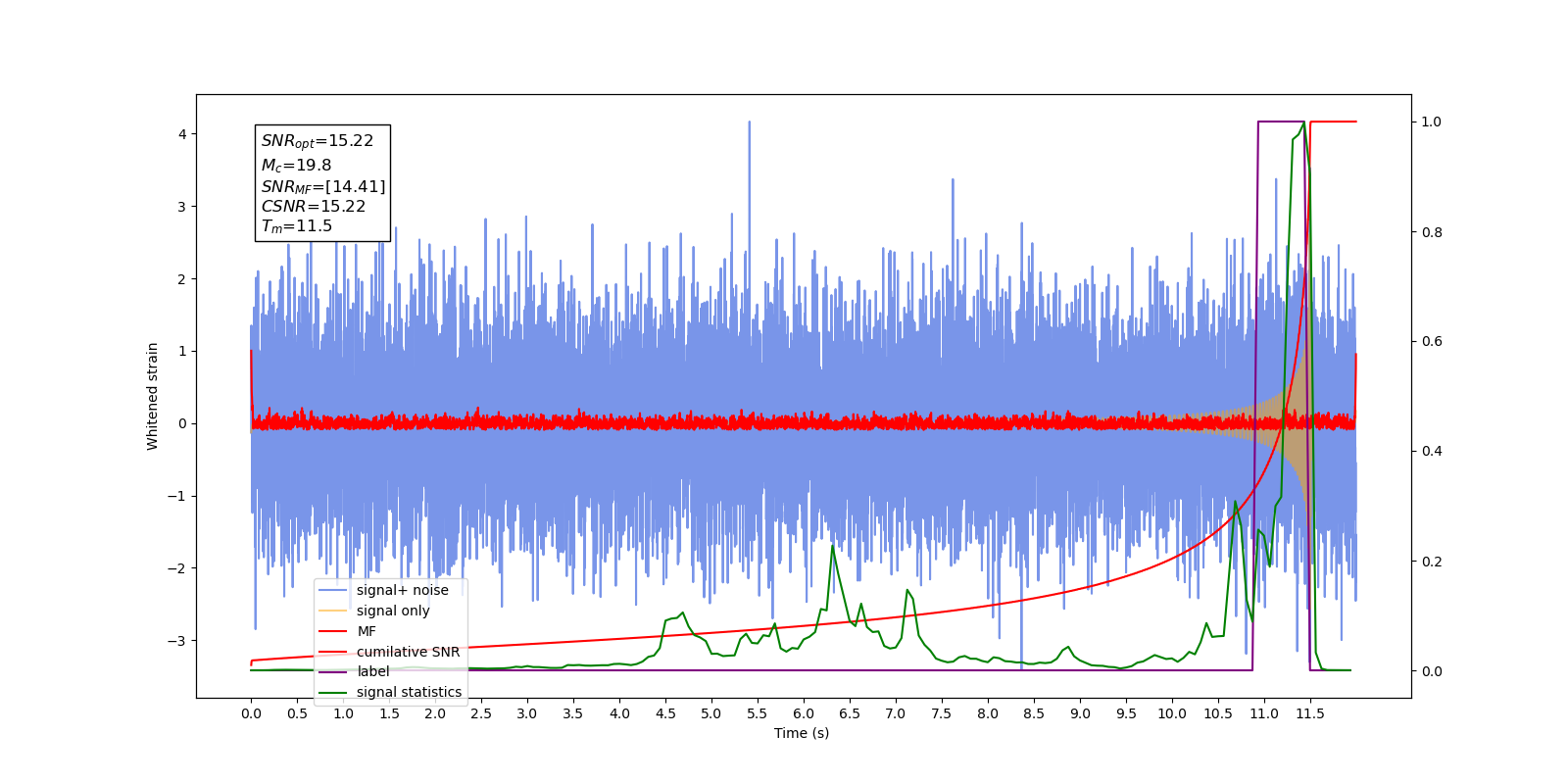This screenshot has height=784, width=1568.
Task: Click the 0 tick on the left strain axis
Action: (x=182, y=423)
